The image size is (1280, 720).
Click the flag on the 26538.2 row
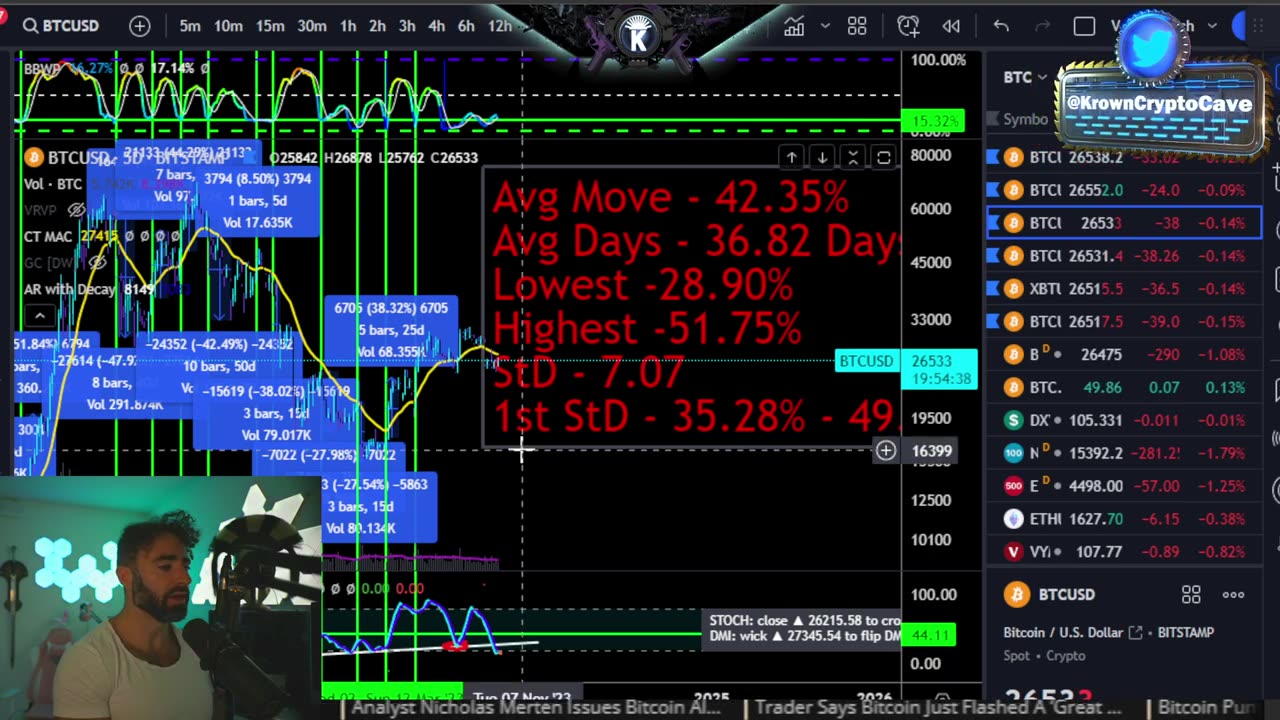(992, 157)
